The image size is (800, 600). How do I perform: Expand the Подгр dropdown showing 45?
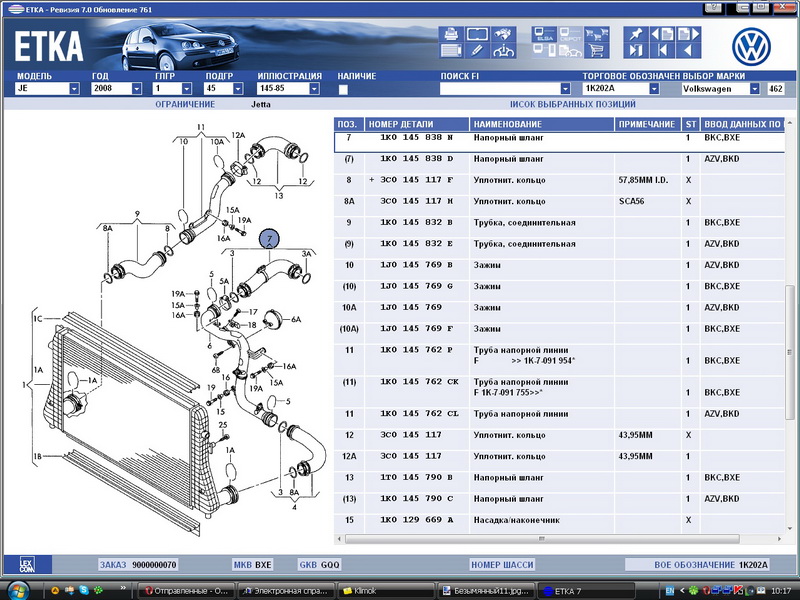pos(238,89)
